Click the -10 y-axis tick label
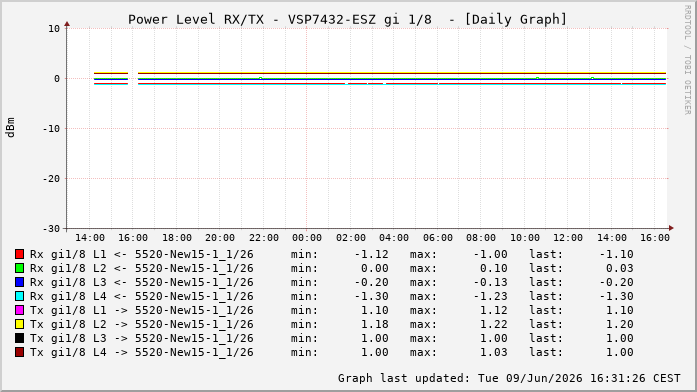Image resolution: width=697 pixels, height=392 pixels. tap(51, 128)
